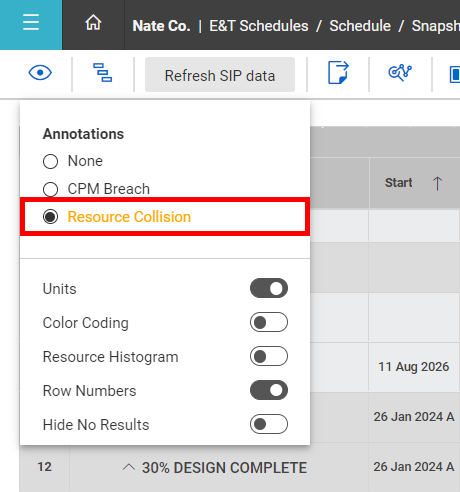Disable the Row Numbers toggle
Viewport: 460px width, 492px height.
pyautogui.click(x=269, y=390)
